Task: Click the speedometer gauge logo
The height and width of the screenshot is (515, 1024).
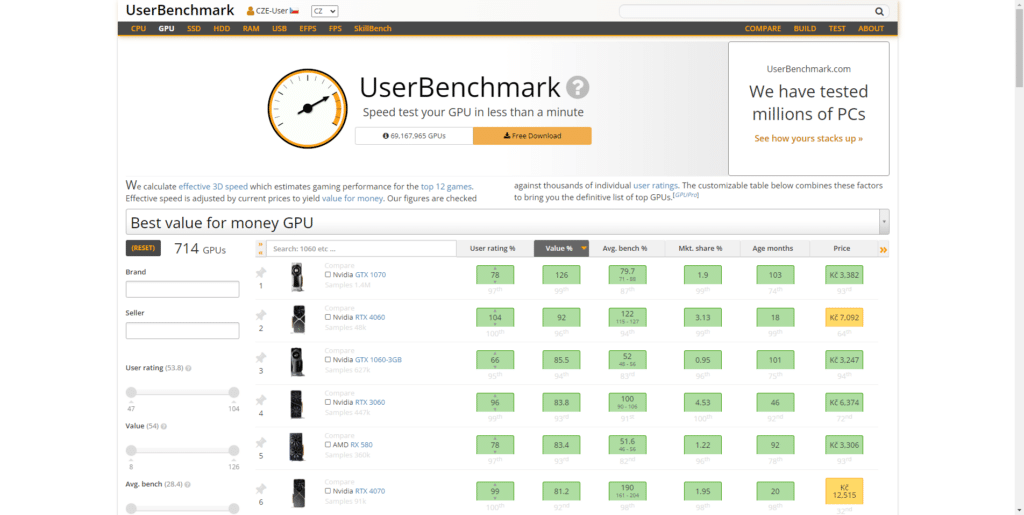Action: point(306,107)
